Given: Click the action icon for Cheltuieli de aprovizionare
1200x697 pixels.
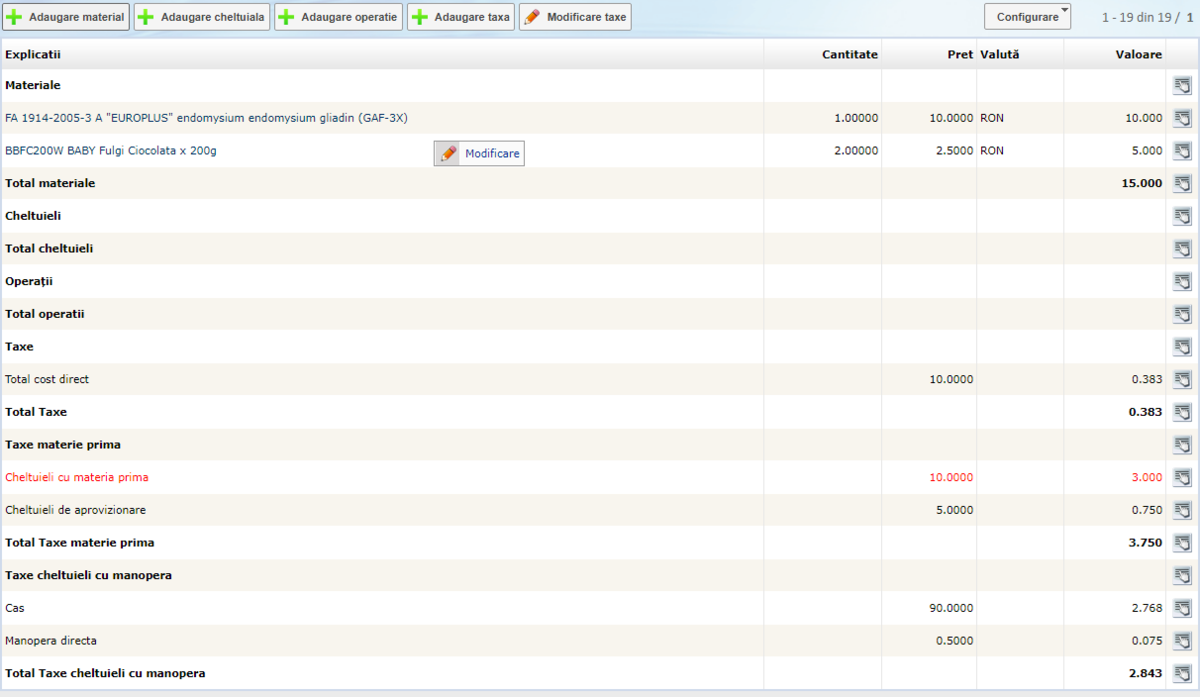Looking at the screenshot, I should tap(1182, 510).
